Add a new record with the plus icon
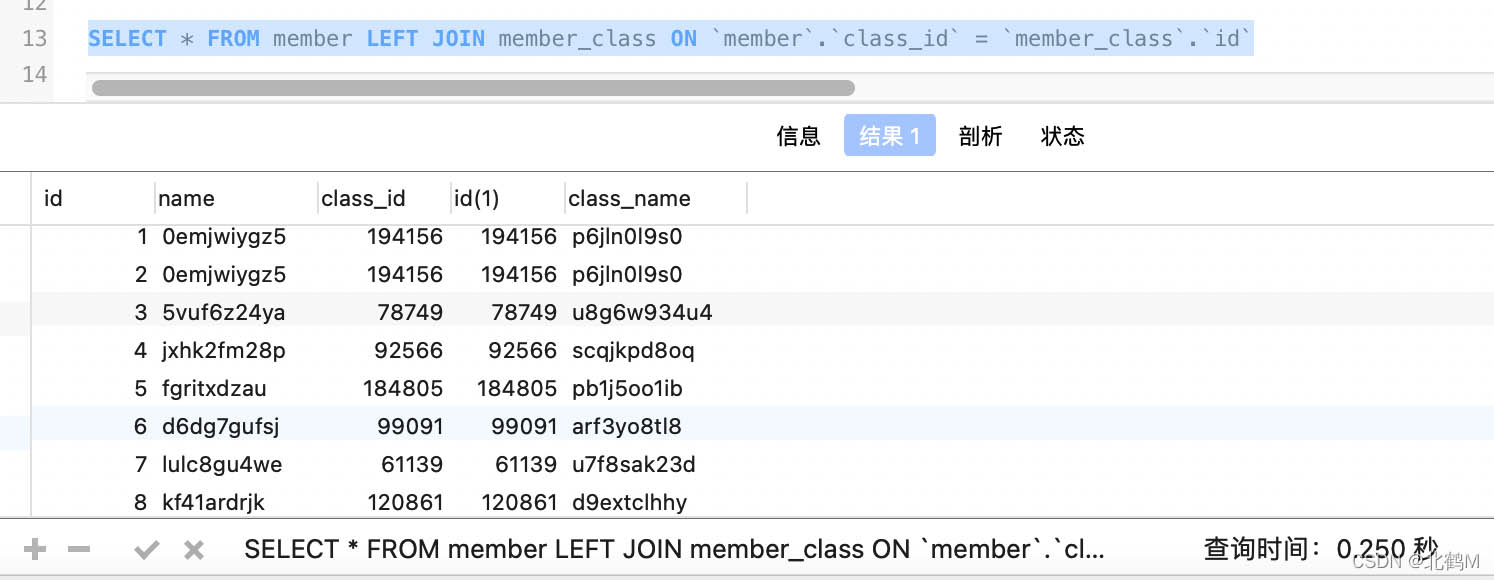The image size is (1494, 580). coord(35,549)
